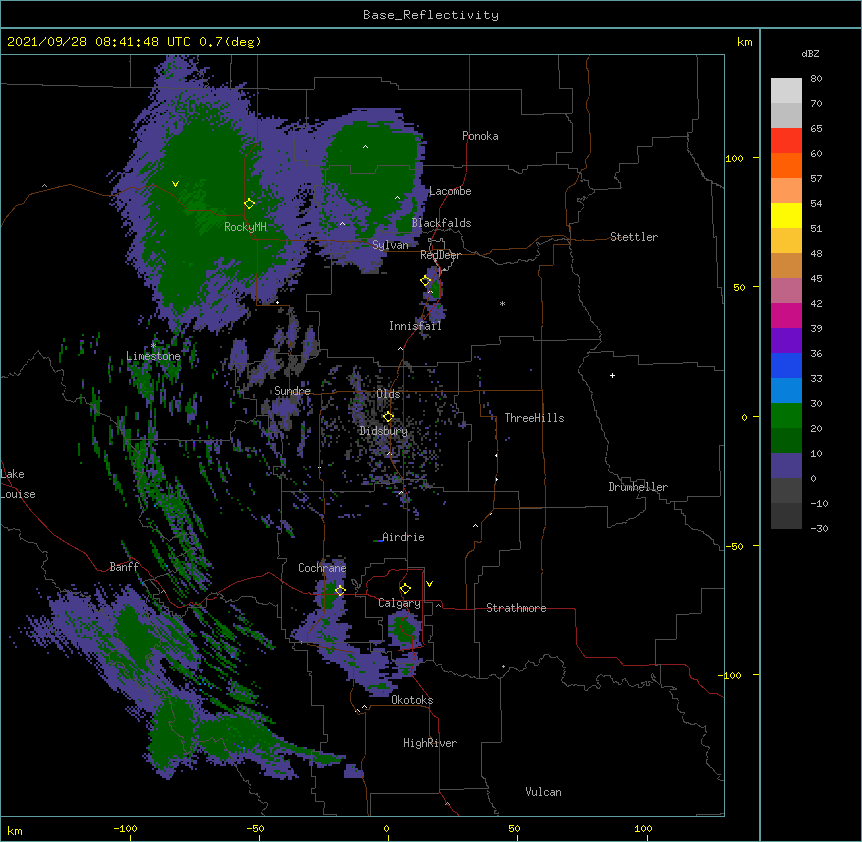Click the yellow diamond marker above Calgary
Screen dimensions: 862x842
(405, 589)
